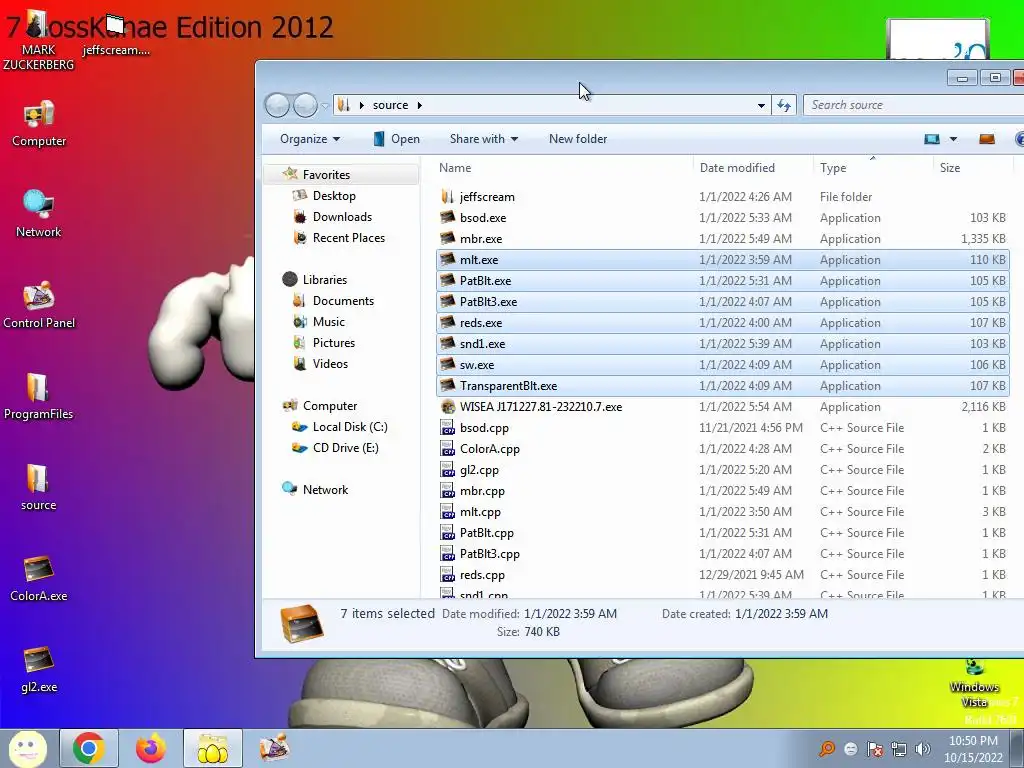The height and width of the screenshot is (768, 1024).
Task: Open the Computer desktop icon
Action: click(x=39, y=124)
